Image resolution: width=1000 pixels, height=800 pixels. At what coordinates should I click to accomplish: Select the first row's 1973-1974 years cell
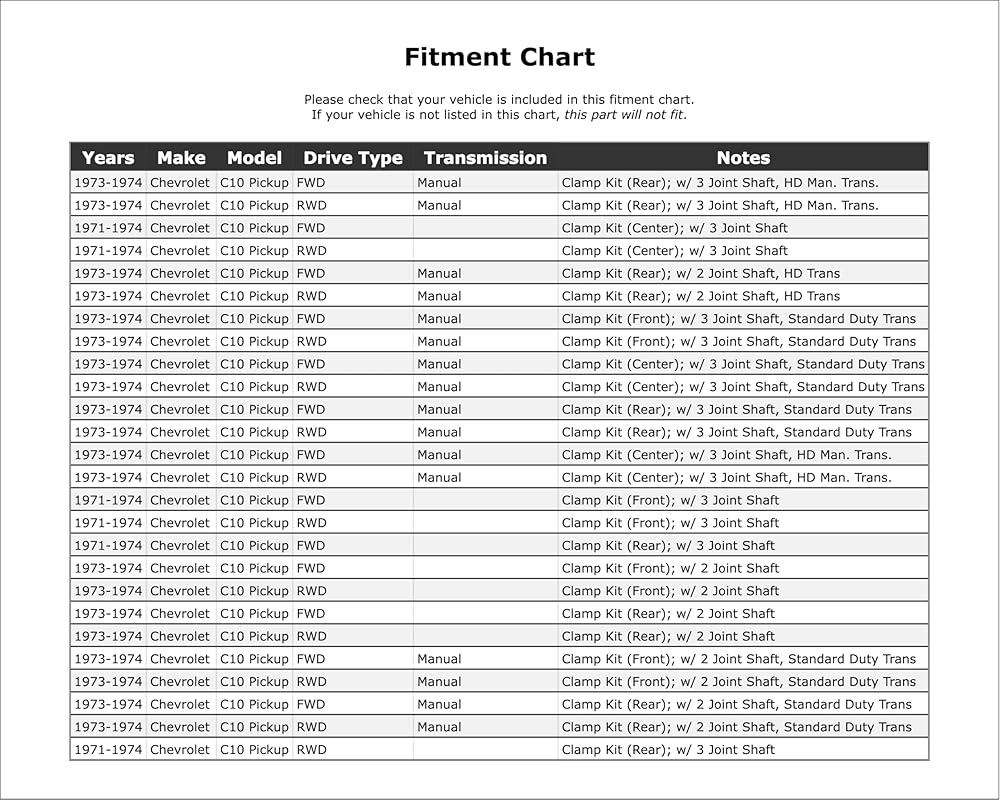coord(108,182)
